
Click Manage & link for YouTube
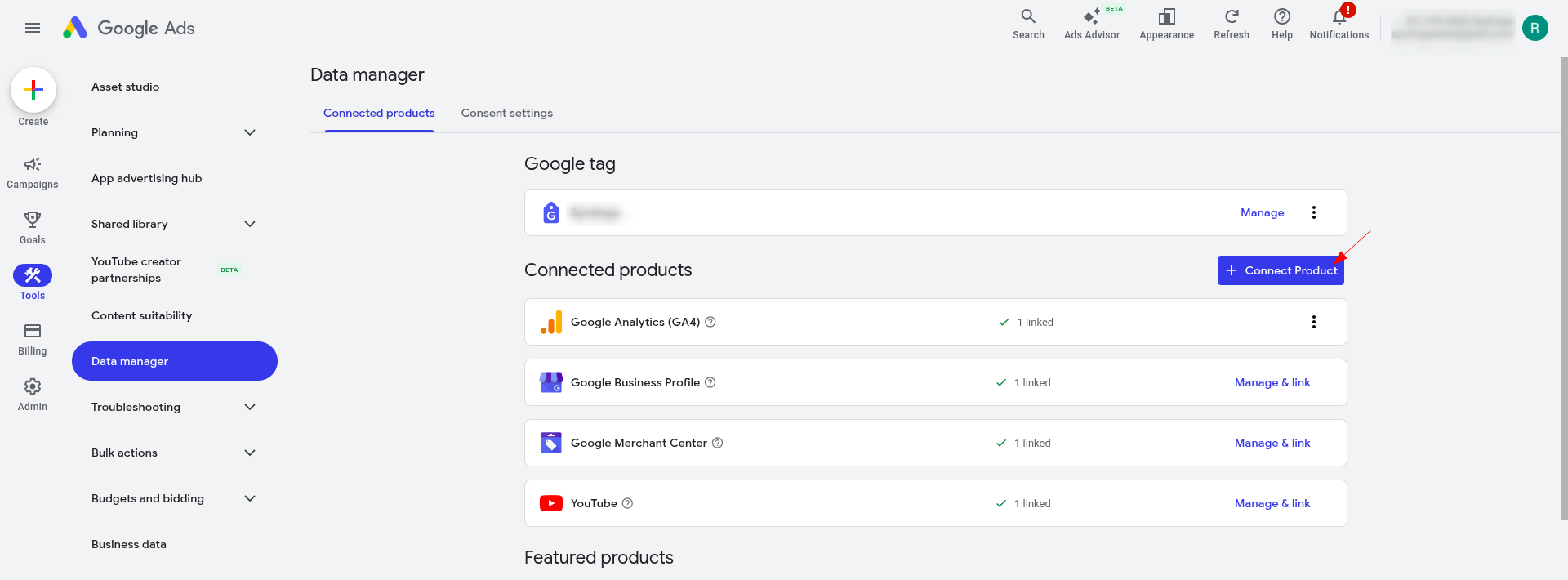click(1272, 503)
